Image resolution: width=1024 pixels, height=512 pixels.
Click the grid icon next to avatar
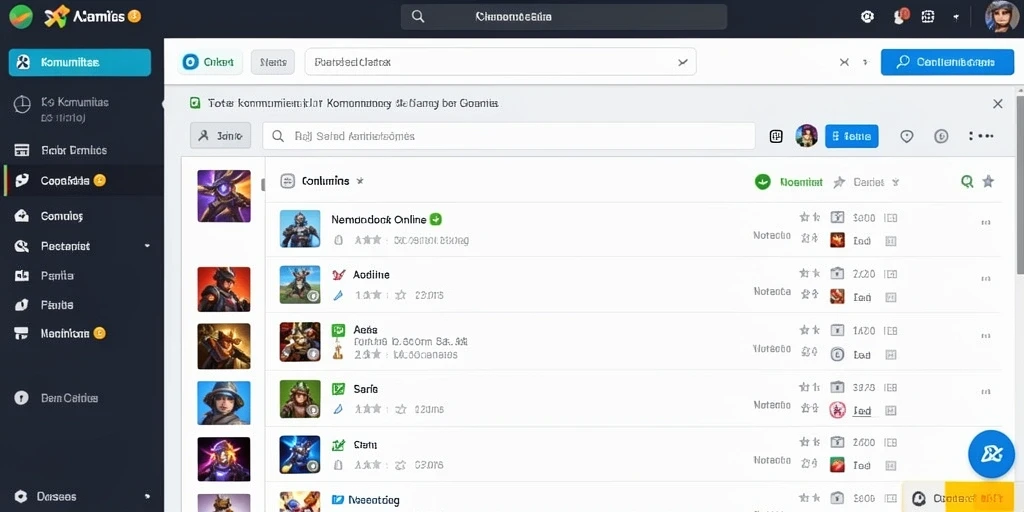pyautogui.click(x=776, y=136)
